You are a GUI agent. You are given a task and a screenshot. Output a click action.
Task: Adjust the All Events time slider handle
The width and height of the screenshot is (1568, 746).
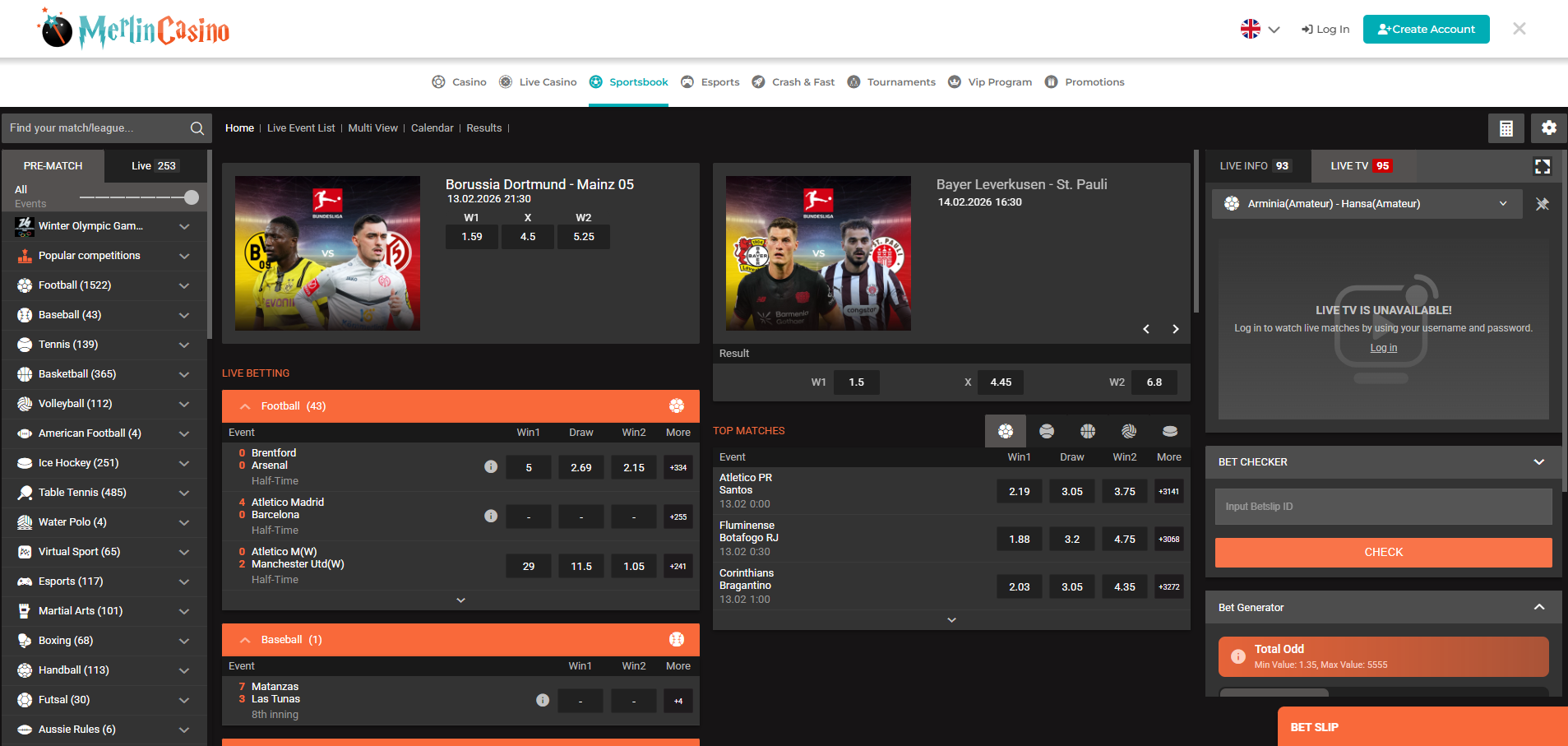(x=192, y=197)
